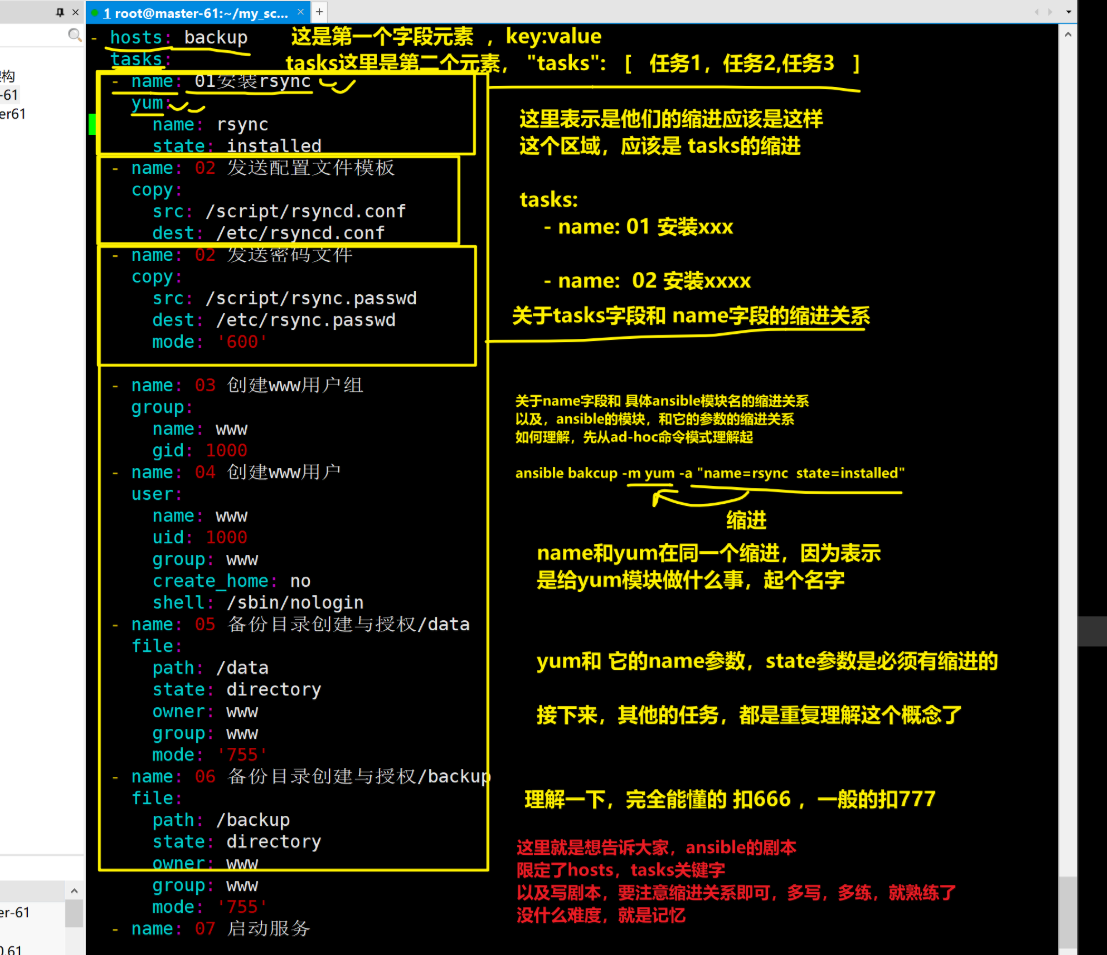Click the green connection status dot on tab

point(95,13)
